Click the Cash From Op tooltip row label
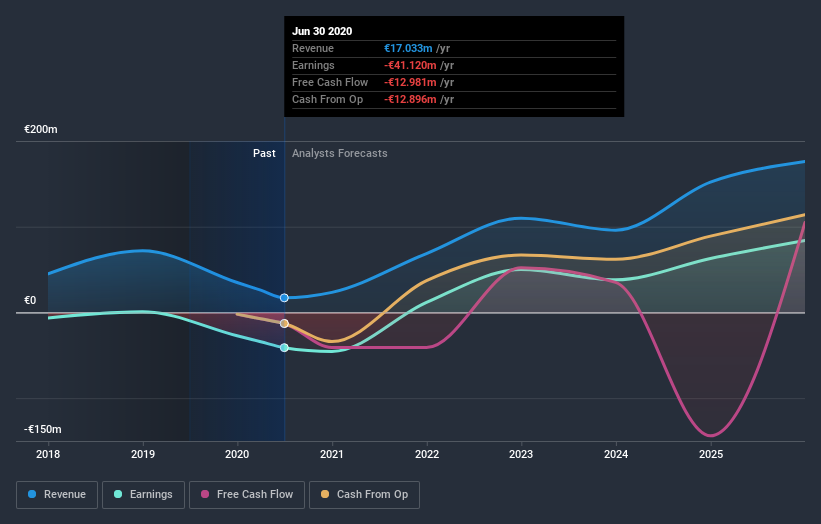This screenshot has height=524, width=821. point(327,99)
